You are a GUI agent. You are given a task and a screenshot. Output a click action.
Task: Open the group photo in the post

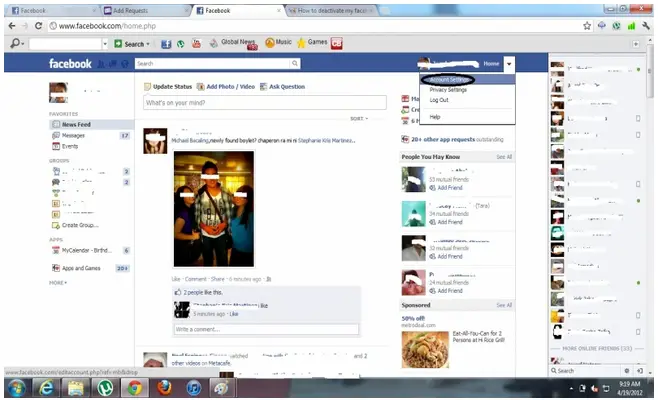click(x=214, y=209)
